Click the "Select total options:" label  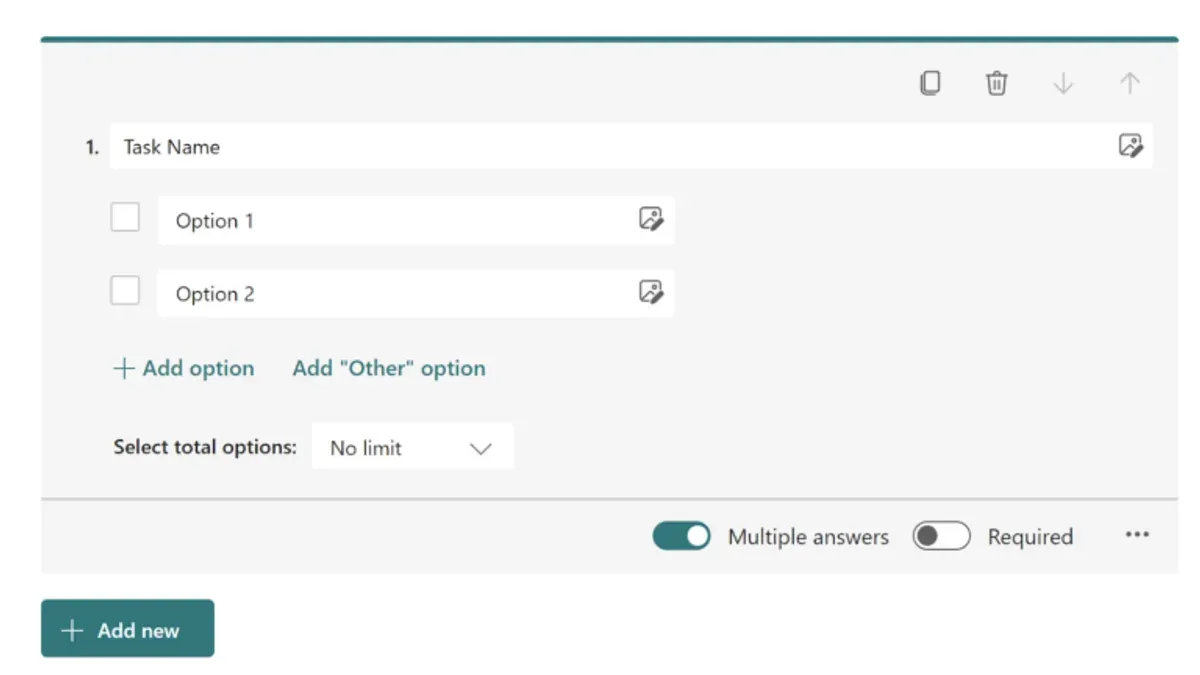pos(205,447)
